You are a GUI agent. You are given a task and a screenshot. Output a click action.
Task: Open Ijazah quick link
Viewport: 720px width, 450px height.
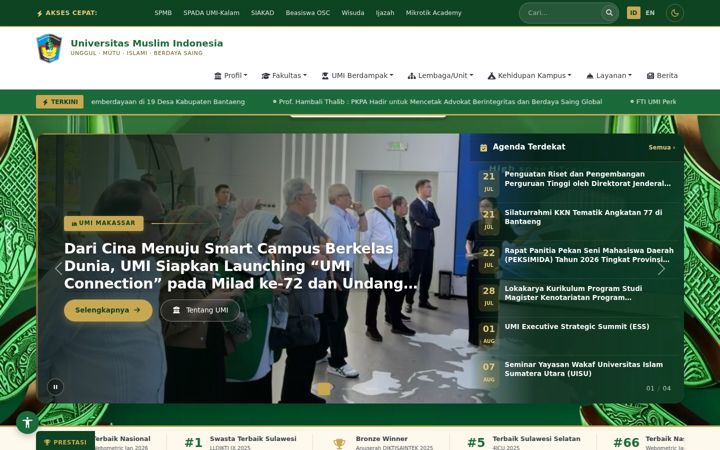(385, 13)
